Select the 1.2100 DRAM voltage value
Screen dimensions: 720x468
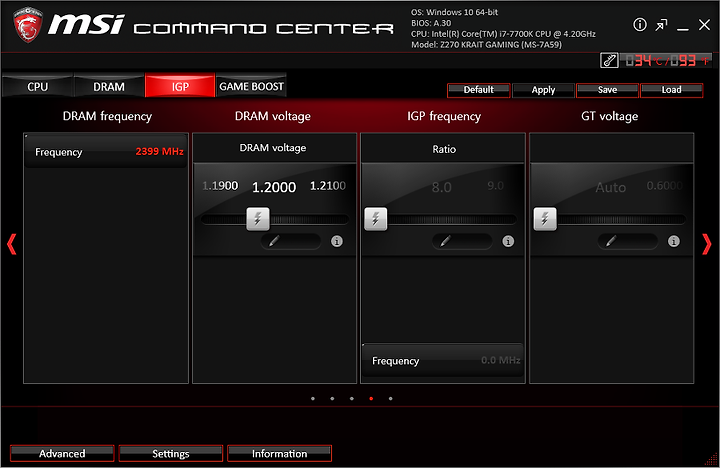328,186
